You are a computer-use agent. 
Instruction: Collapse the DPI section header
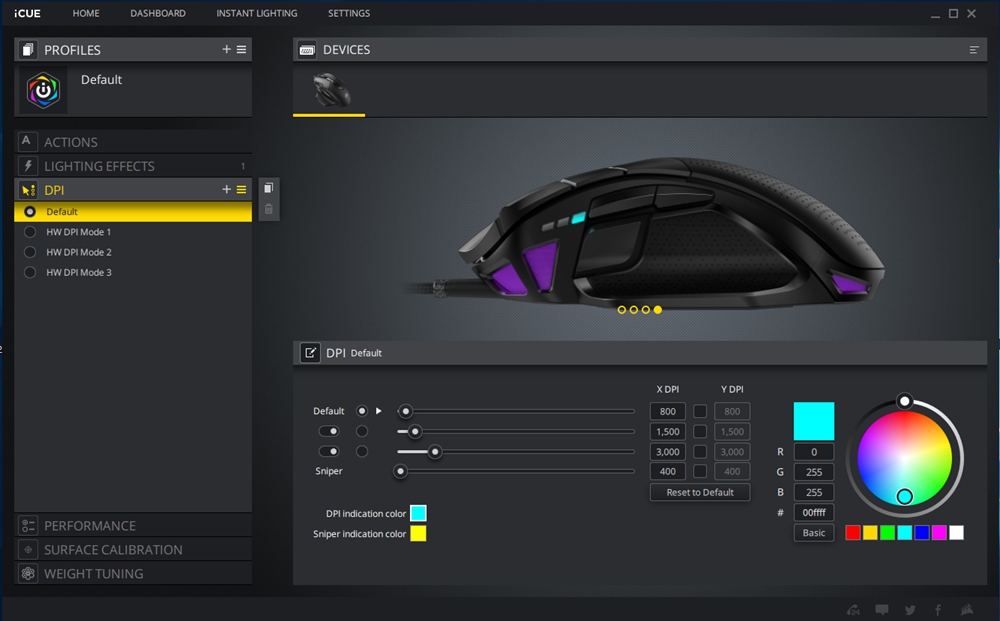tap(133, 190)
